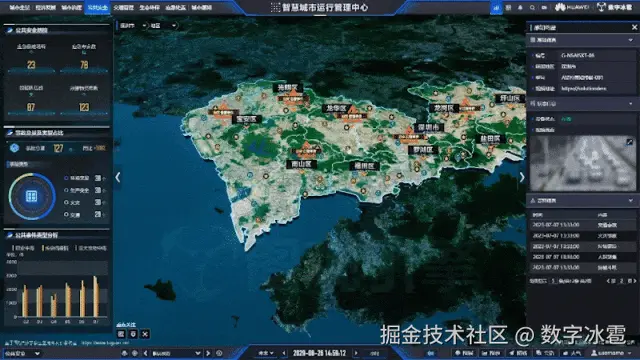Step the timeline date forward
640x360 pixels.
[356, 353]
